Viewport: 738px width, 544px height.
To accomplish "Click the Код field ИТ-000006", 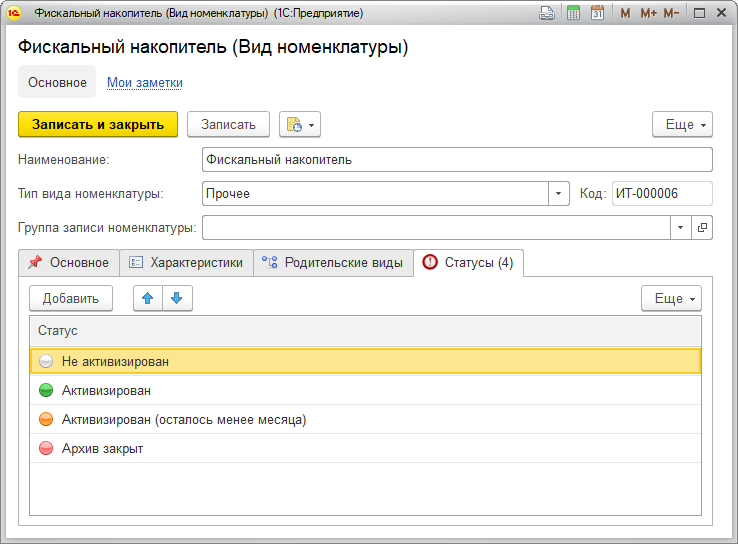I will tap(662, 193).
